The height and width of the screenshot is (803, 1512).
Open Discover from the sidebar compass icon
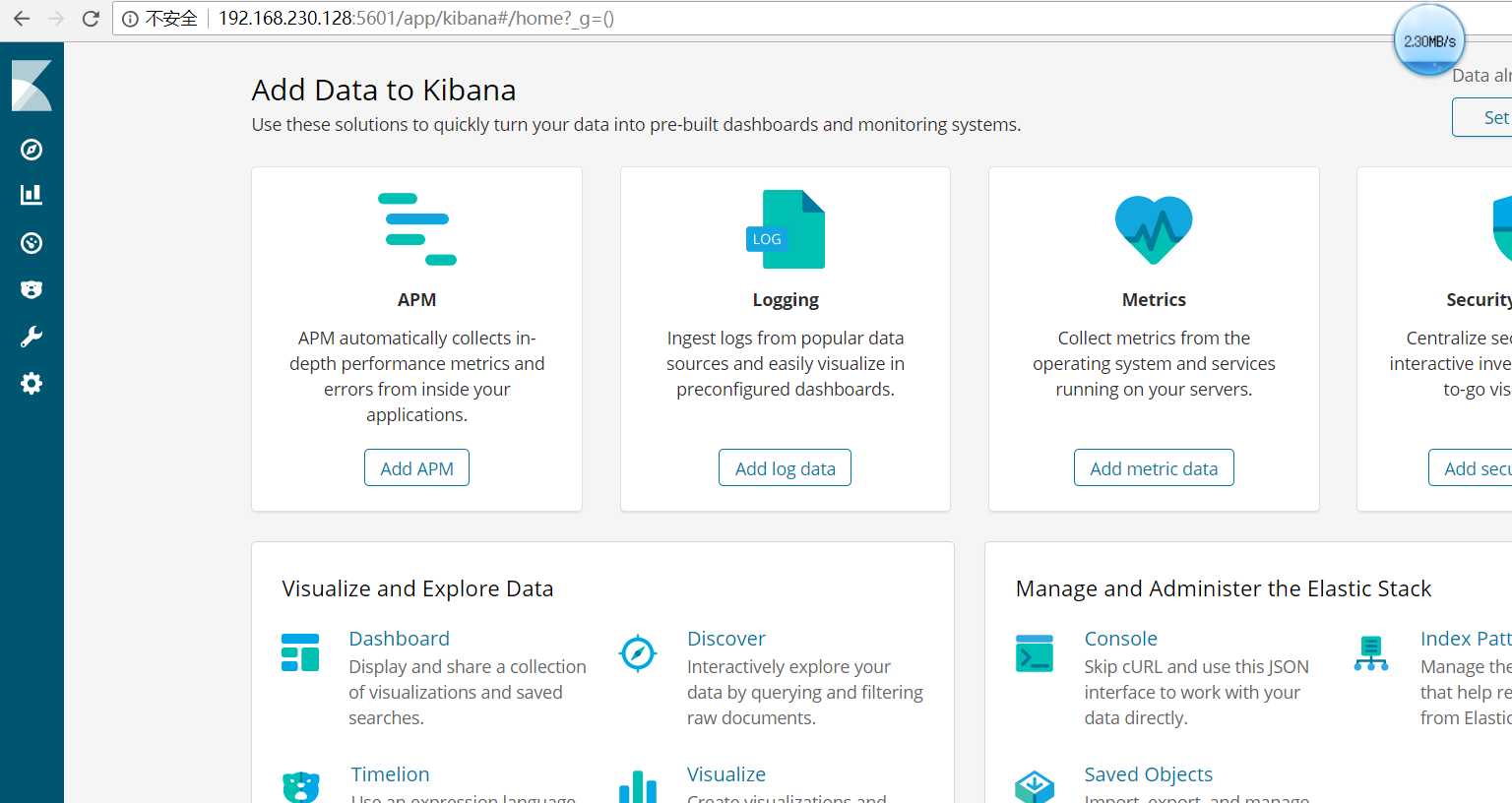(x=31, y=150)
